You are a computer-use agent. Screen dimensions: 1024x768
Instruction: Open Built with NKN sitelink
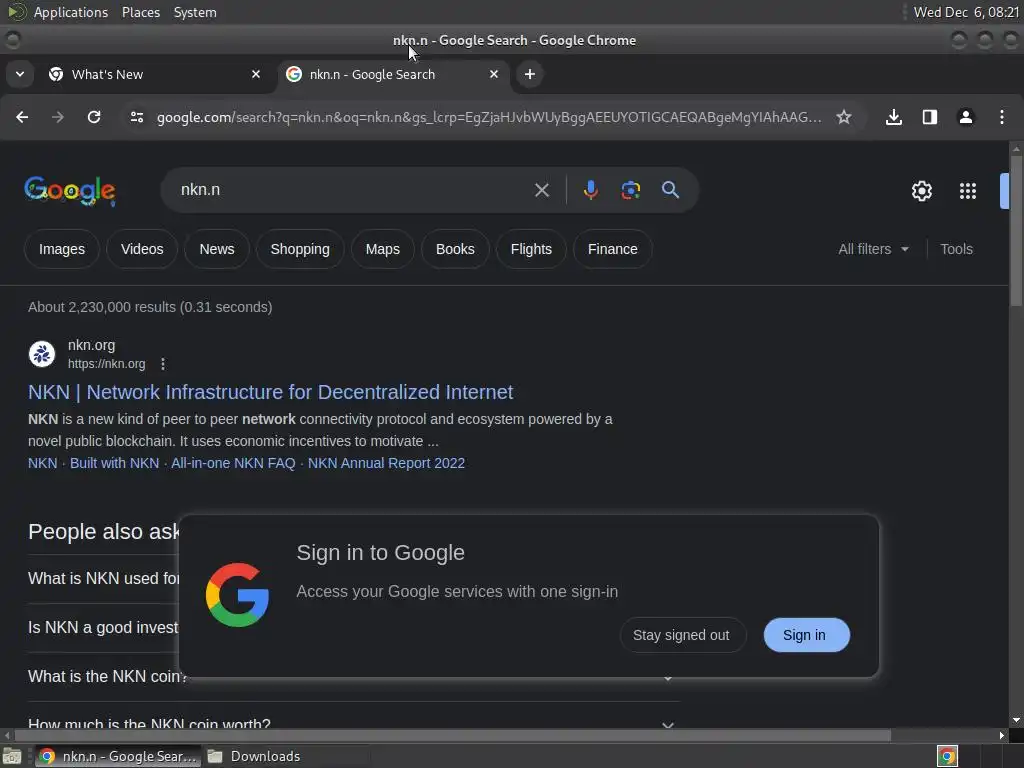114,463
